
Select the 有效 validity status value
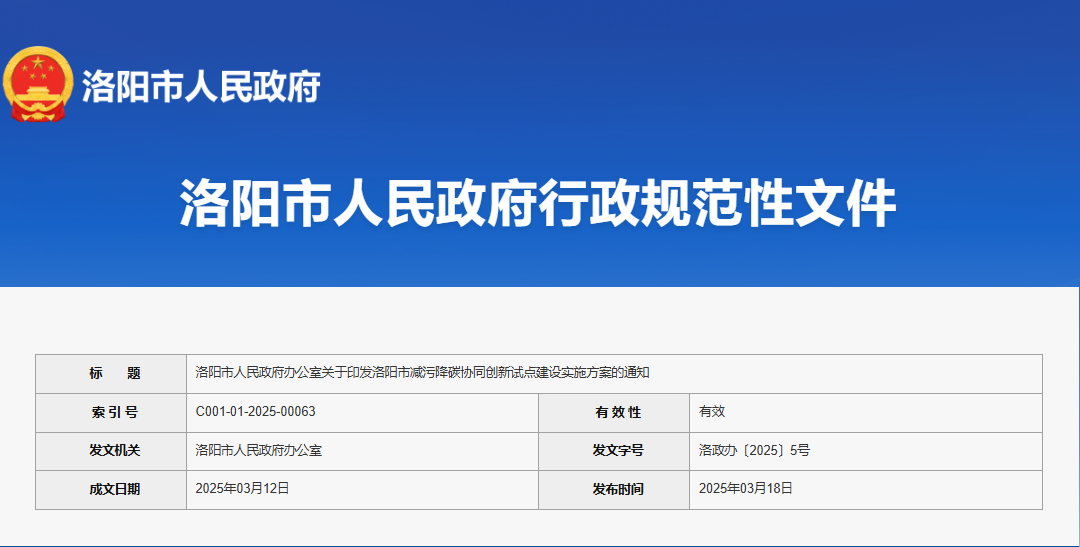pyautogui.click(x=712, y=412)
